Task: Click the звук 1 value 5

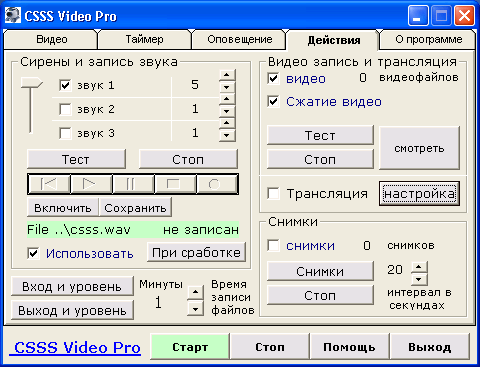Action: [x=195, y=85]
